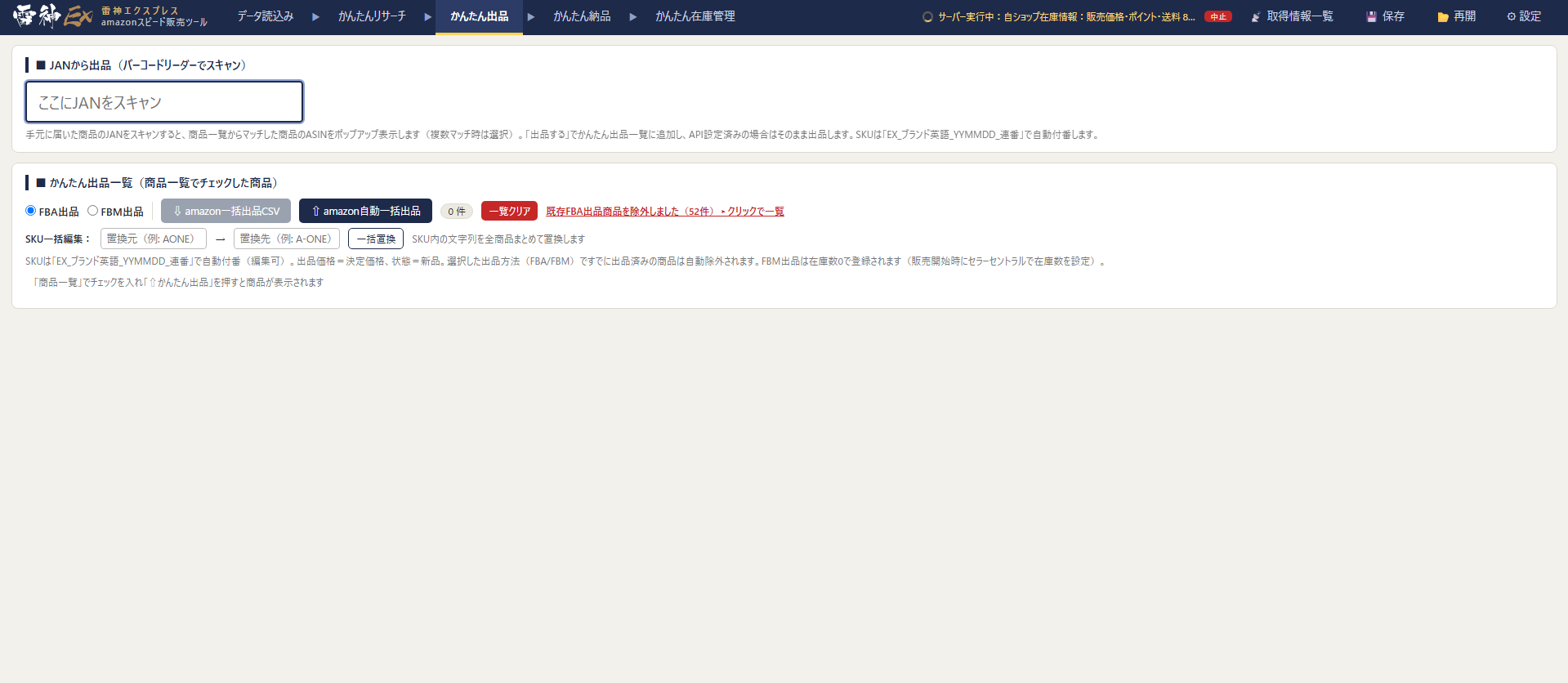Image resolution: width=1568 pixels, height=683 pixels.
Task: Click the JANから出品 section heading
Action: [x=141, y=65]
